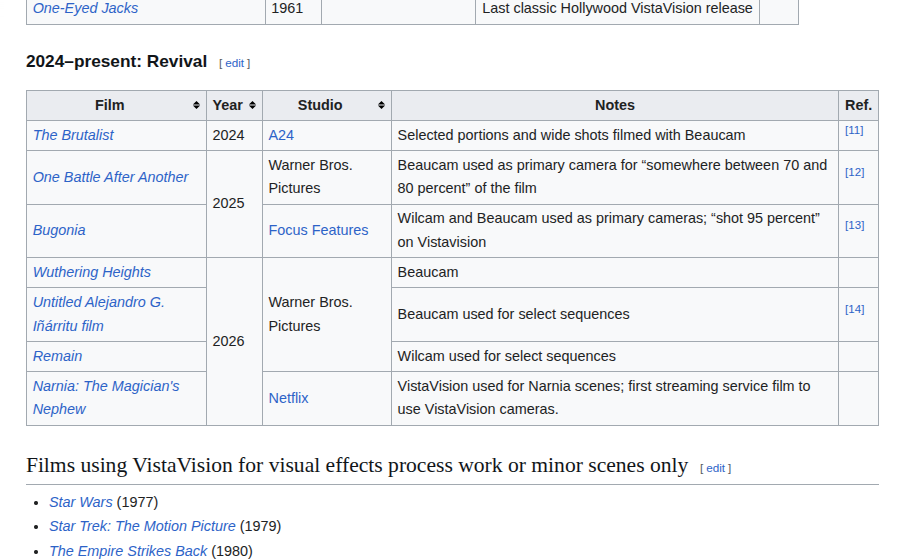Viewport: 911px width, 560px height.
Task: Click the 'Wilcam used for select sequences' note
Action: click(x=507, y=356)
